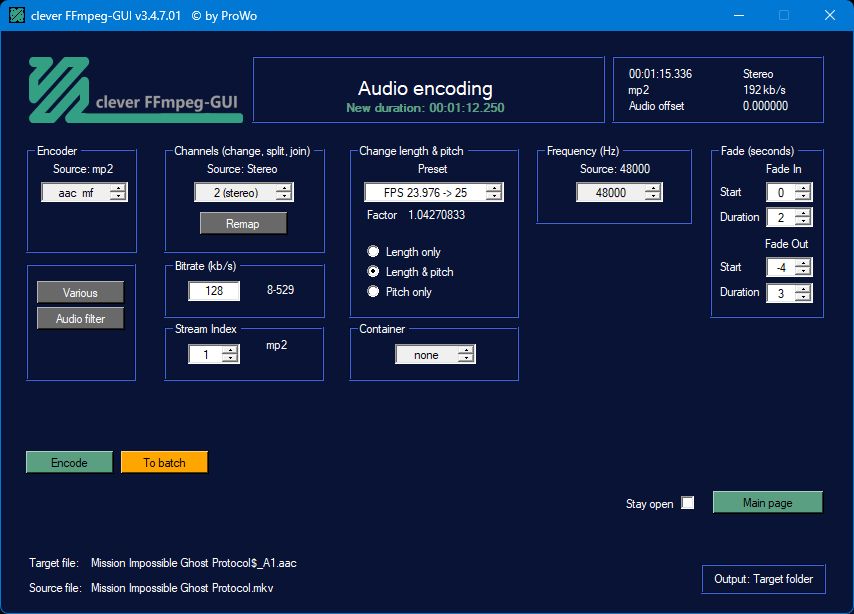Screen dimensions: 854x614
Task: Open the Audio filter button
Action: [81, 319]
